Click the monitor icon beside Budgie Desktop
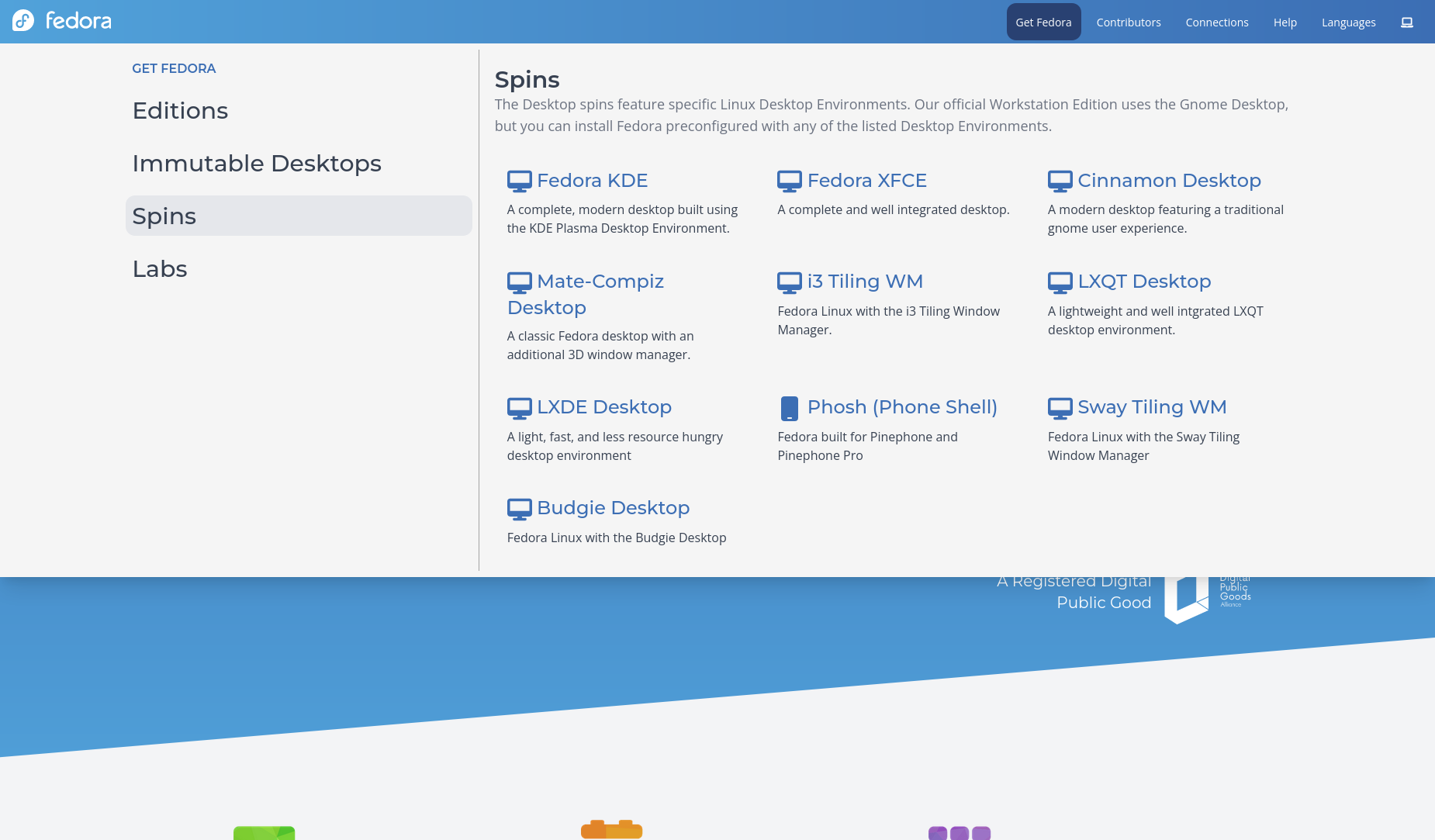The width and height of the screenshot is (1435, 840). [520, 509]
